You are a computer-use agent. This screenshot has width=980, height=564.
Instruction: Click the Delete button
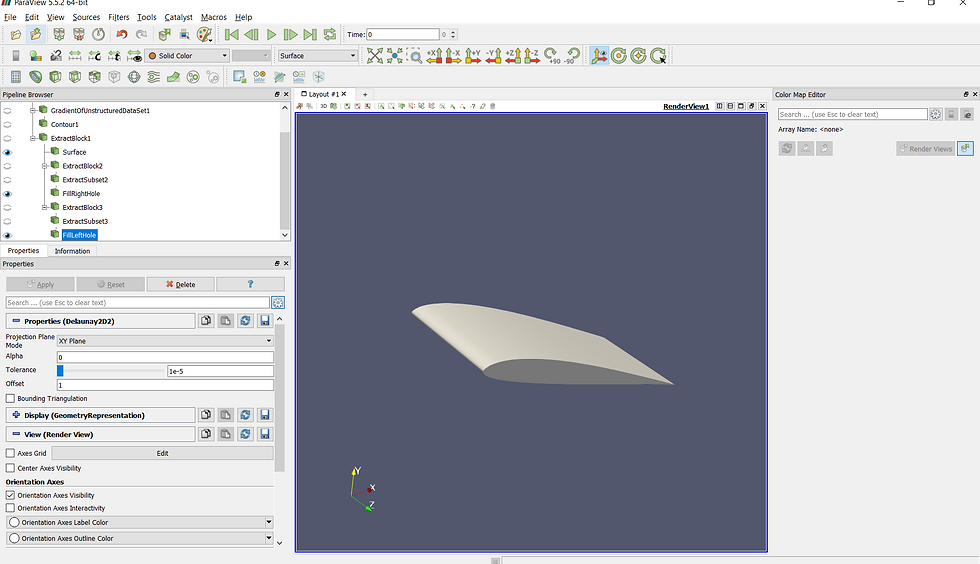(x=181, y=285)
